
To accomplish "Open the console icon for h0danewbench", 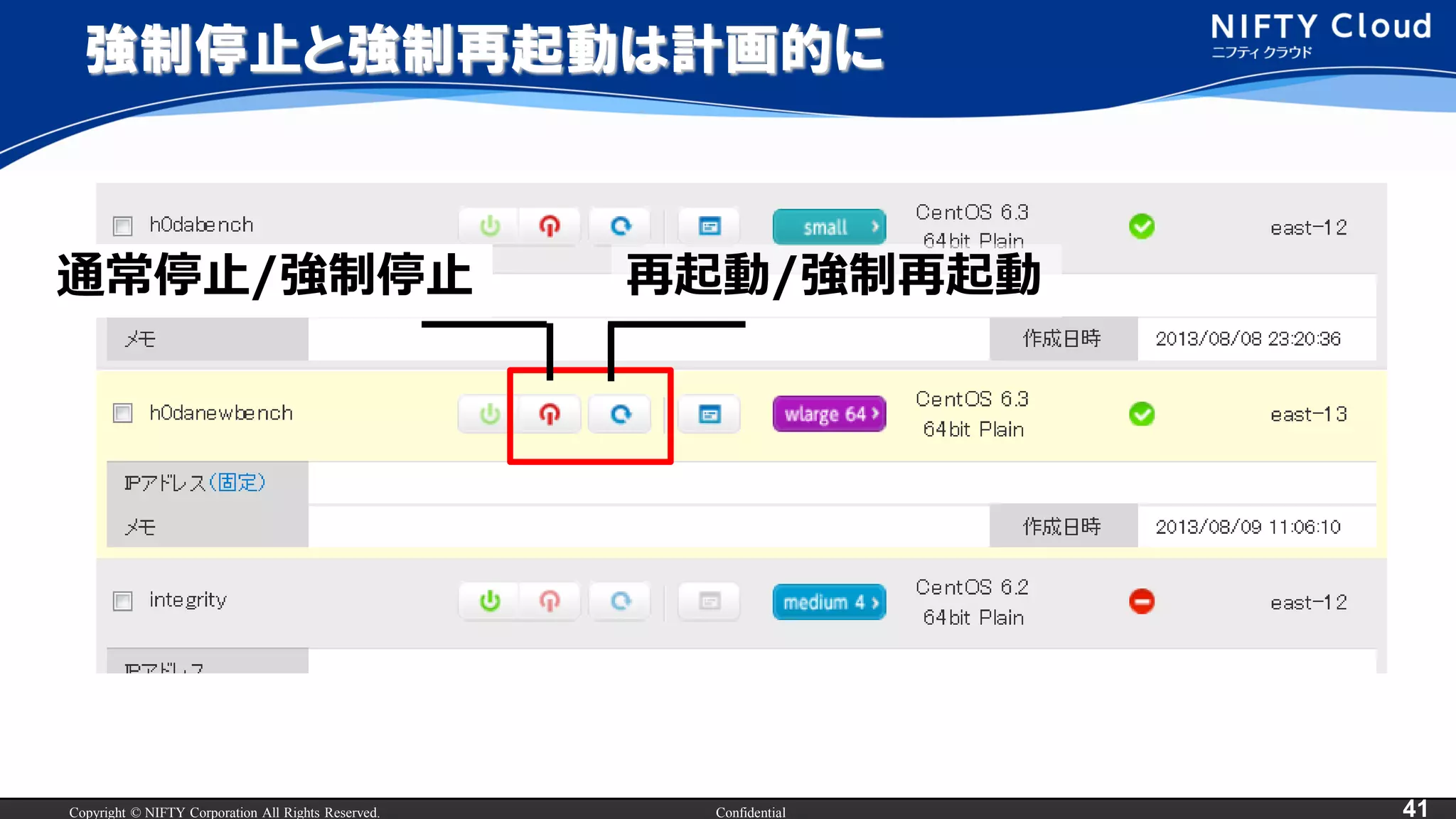I will click(x=710, y=414).
